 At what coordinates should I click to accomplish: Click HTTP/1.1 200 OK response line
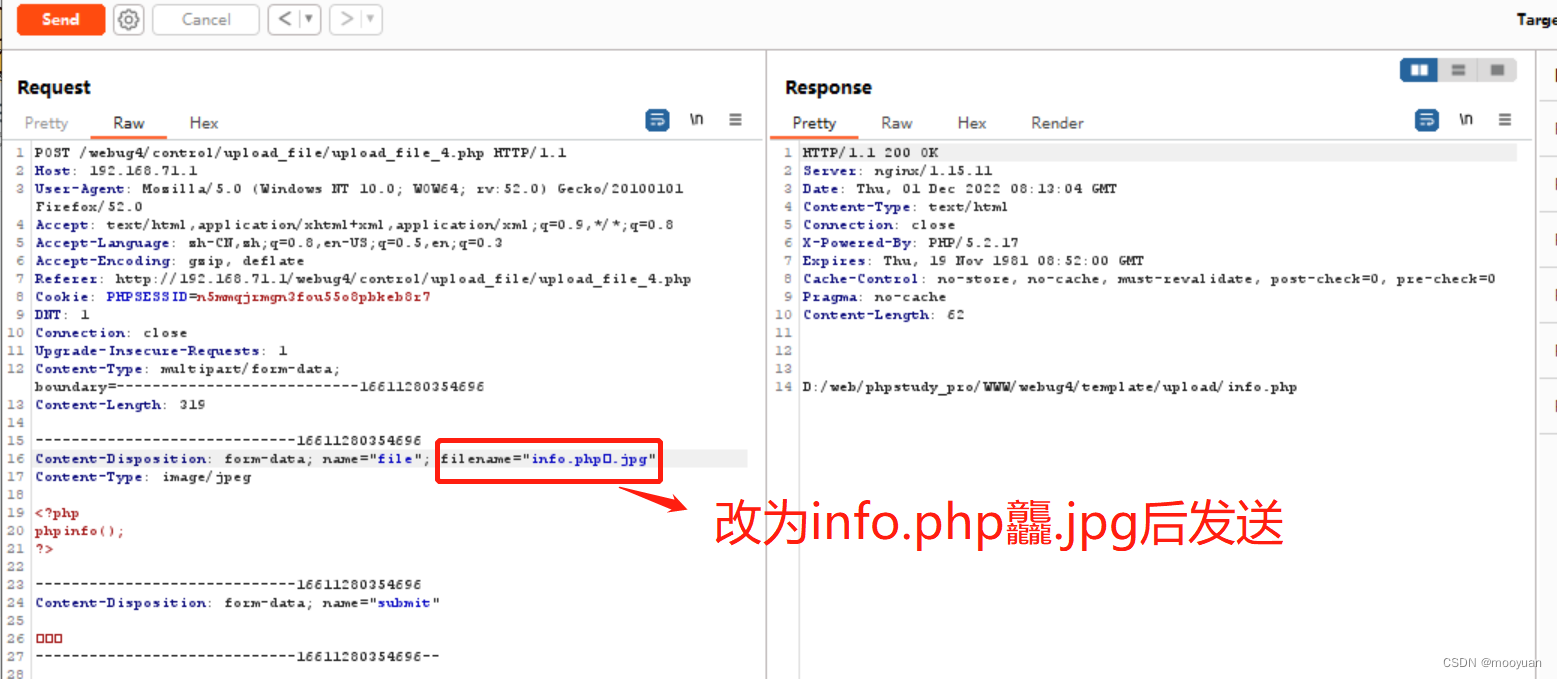871,153
